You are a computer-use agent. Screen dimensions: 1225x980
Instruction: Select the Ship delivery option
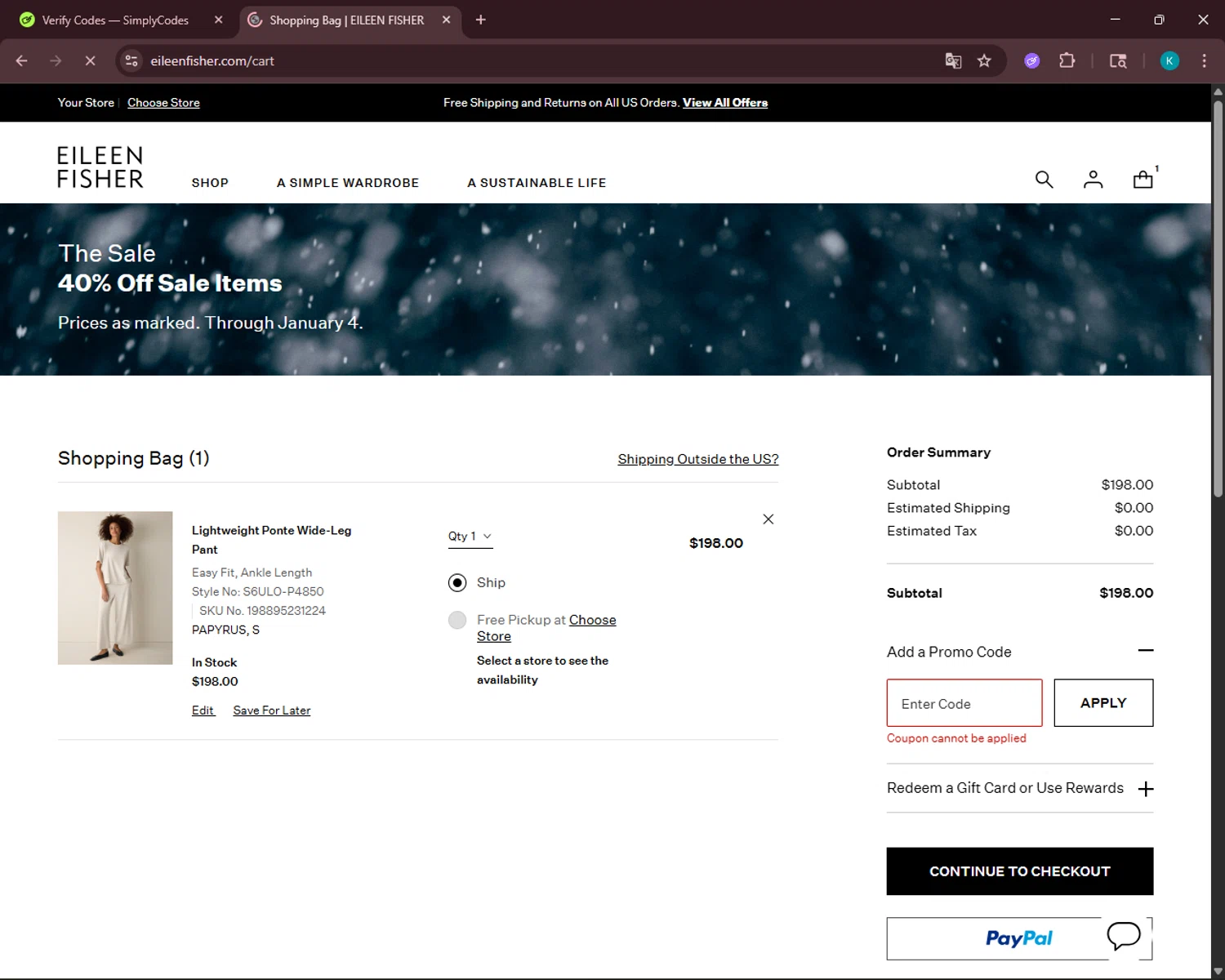coord(457,582)
